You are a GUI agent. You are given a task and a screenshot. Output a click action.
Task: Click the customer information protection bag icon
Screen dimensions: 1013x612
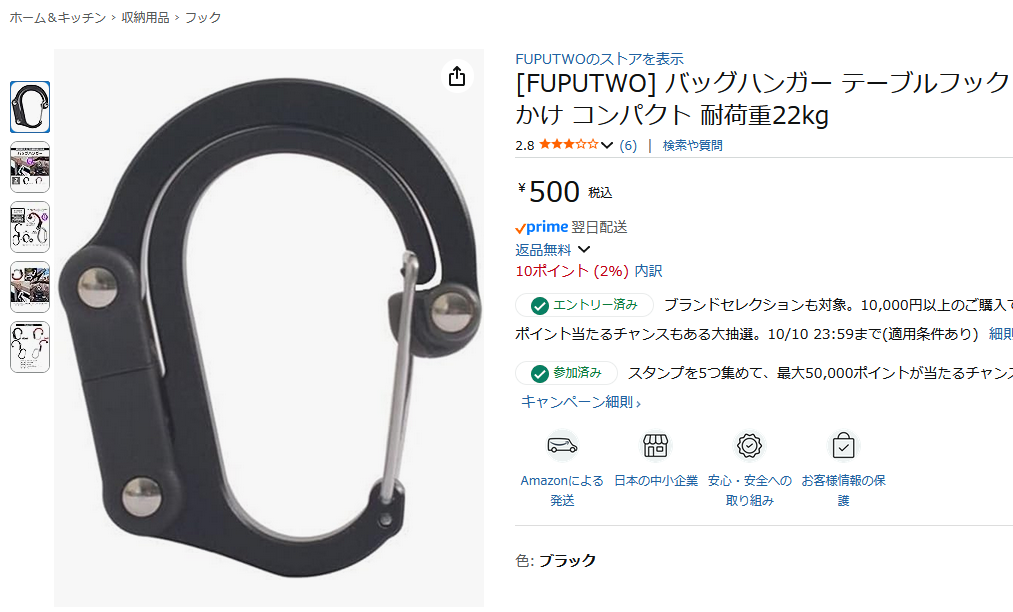(x=843, y=446)
